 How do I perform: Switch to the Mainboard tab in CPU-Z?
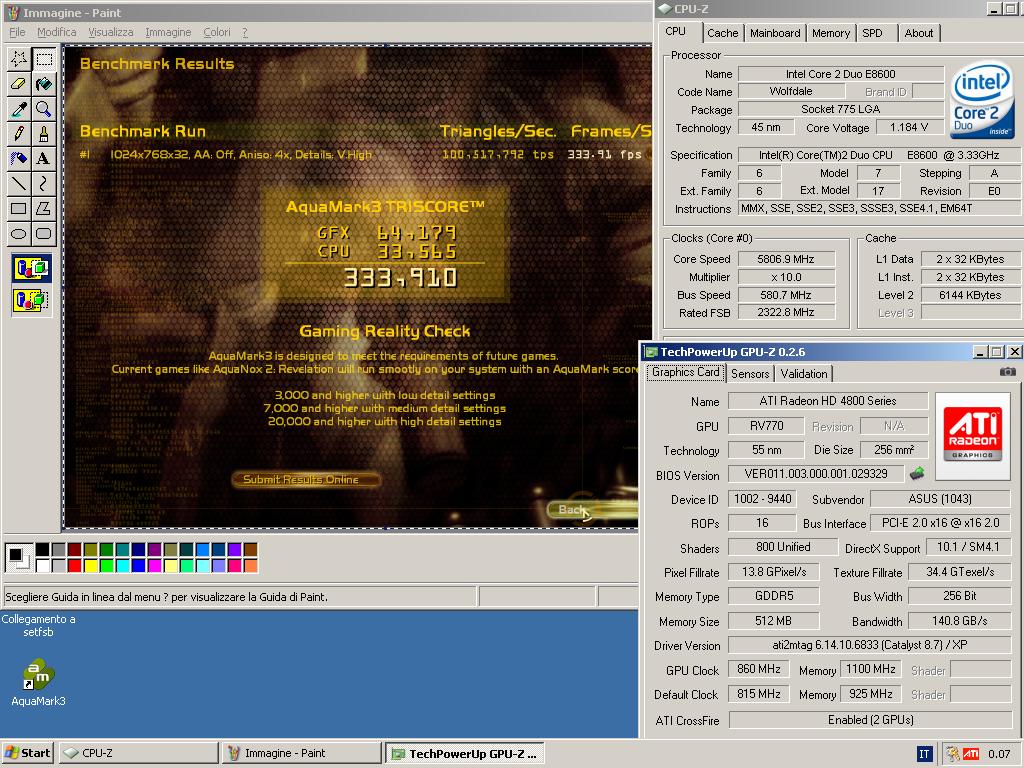775,33
